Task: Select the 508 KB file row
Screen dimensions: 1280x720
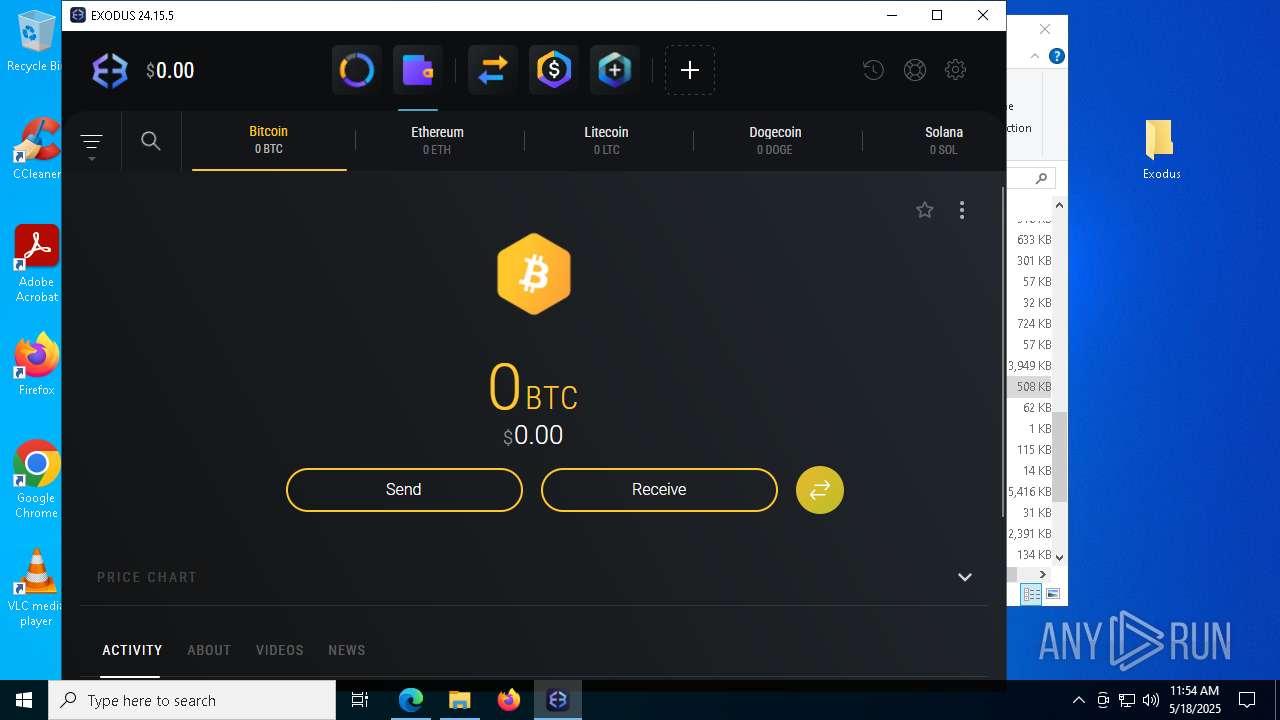Action: tap(1030, 387)
